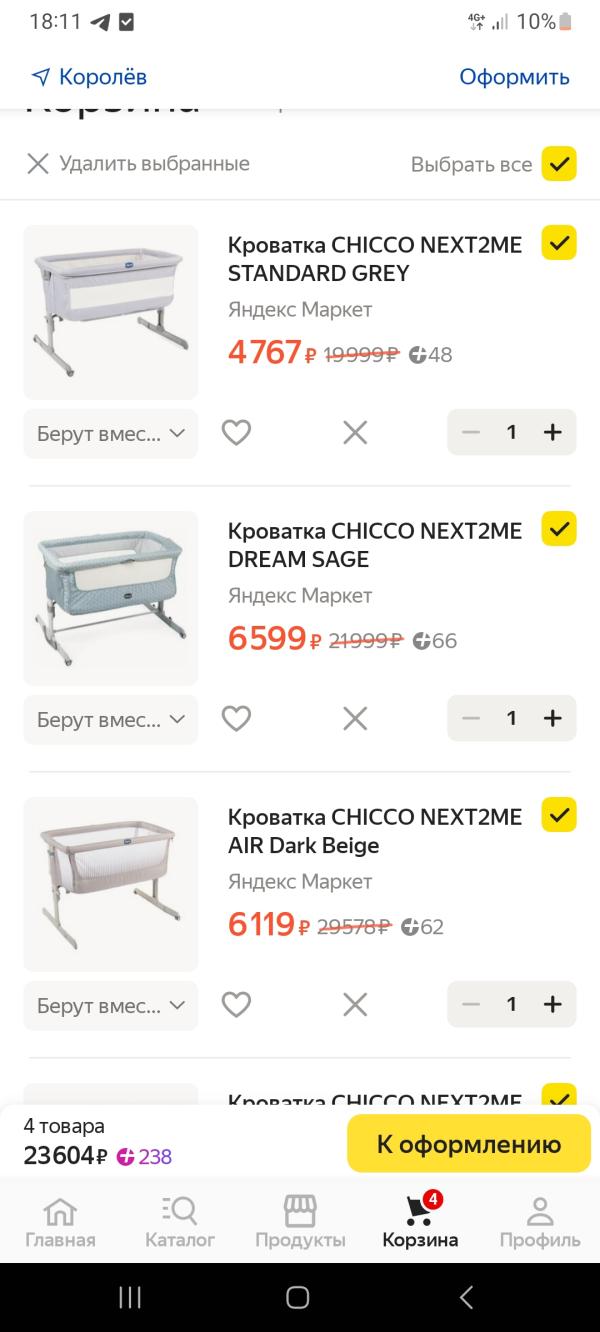This screenshot has height=1332, width=600.
Task: Expand Берут вместе dropdown for STANDARD GREY
Action: click(x=111, y=433)
